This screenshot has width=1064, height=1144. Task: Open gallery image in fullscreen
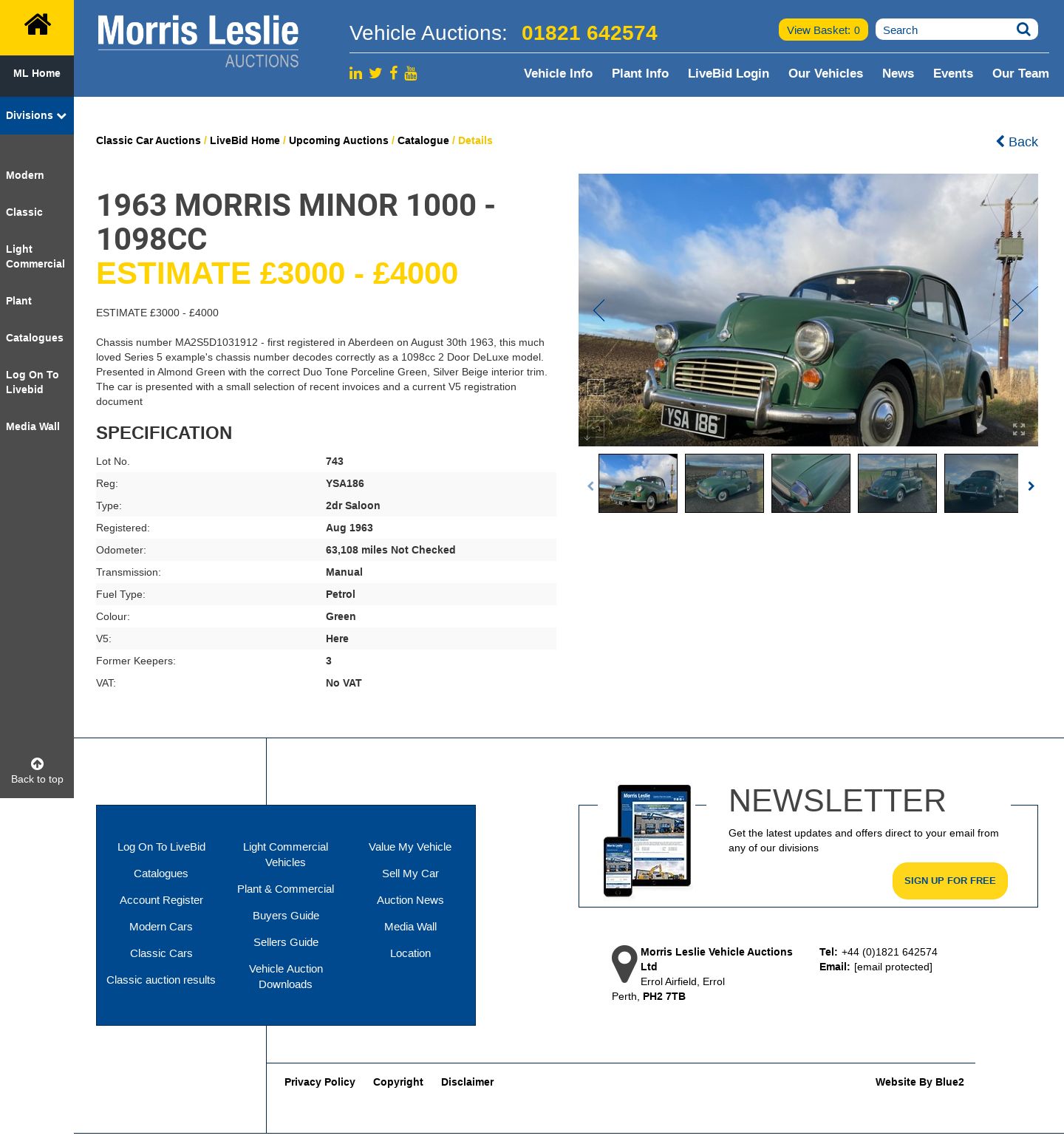click(x=1019, y=429)
